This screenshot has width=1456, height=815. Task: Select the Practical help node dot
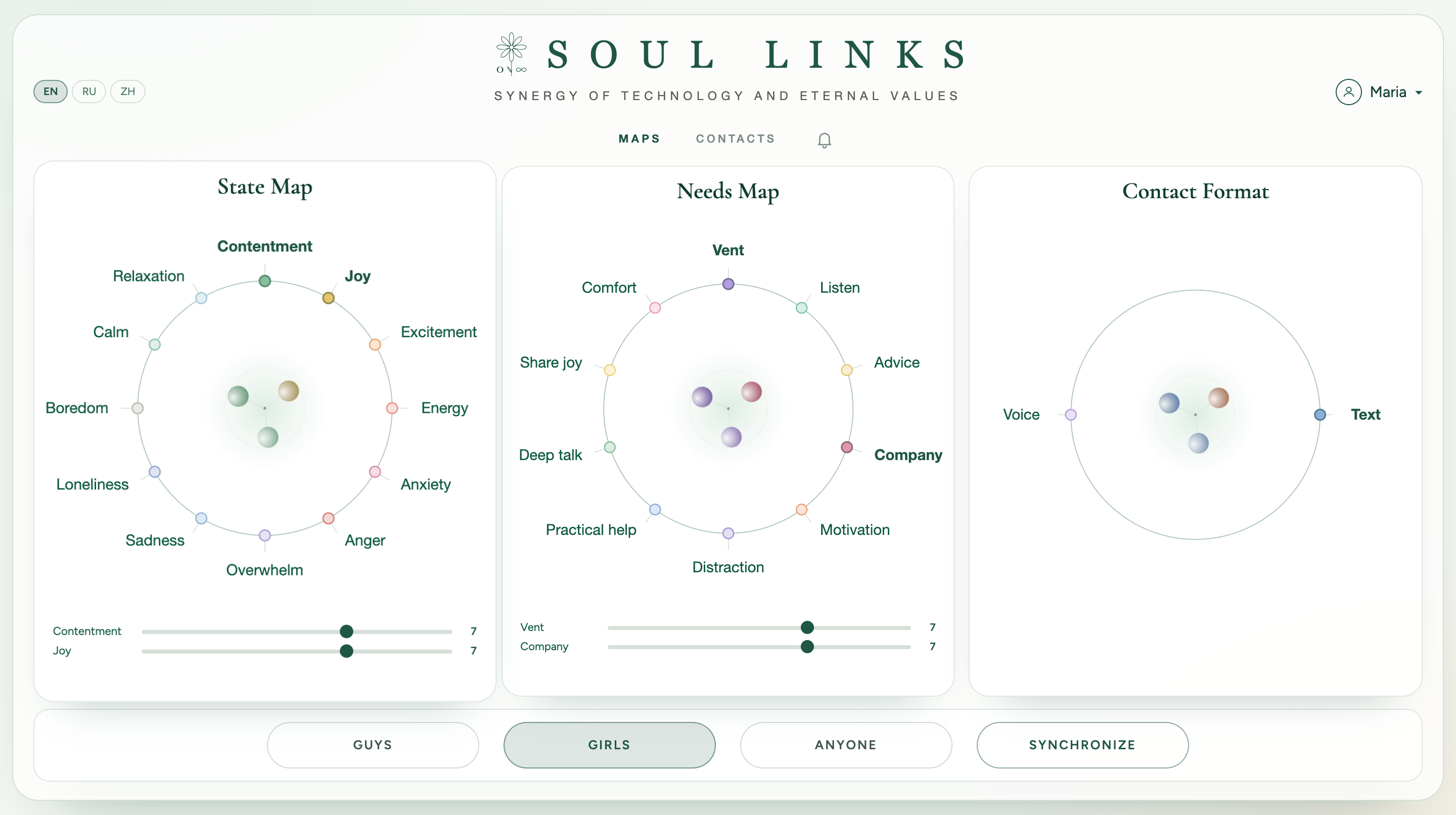pyautogui.click(x=655, y=509)
